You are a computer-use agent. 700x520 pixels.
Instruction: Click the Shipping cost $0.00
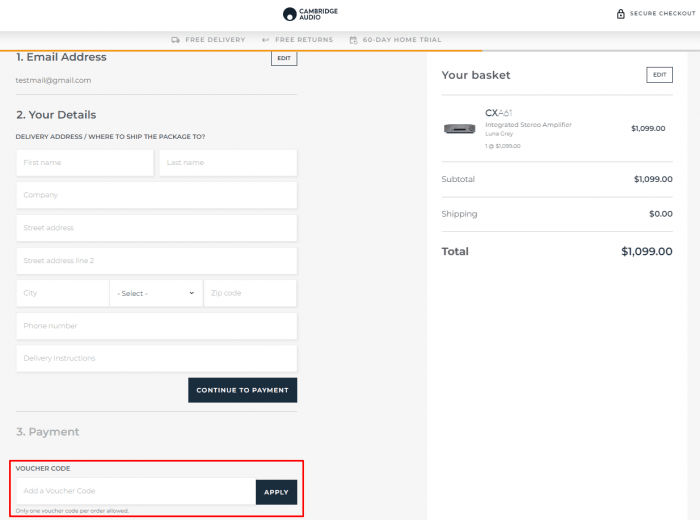point(661,214)
